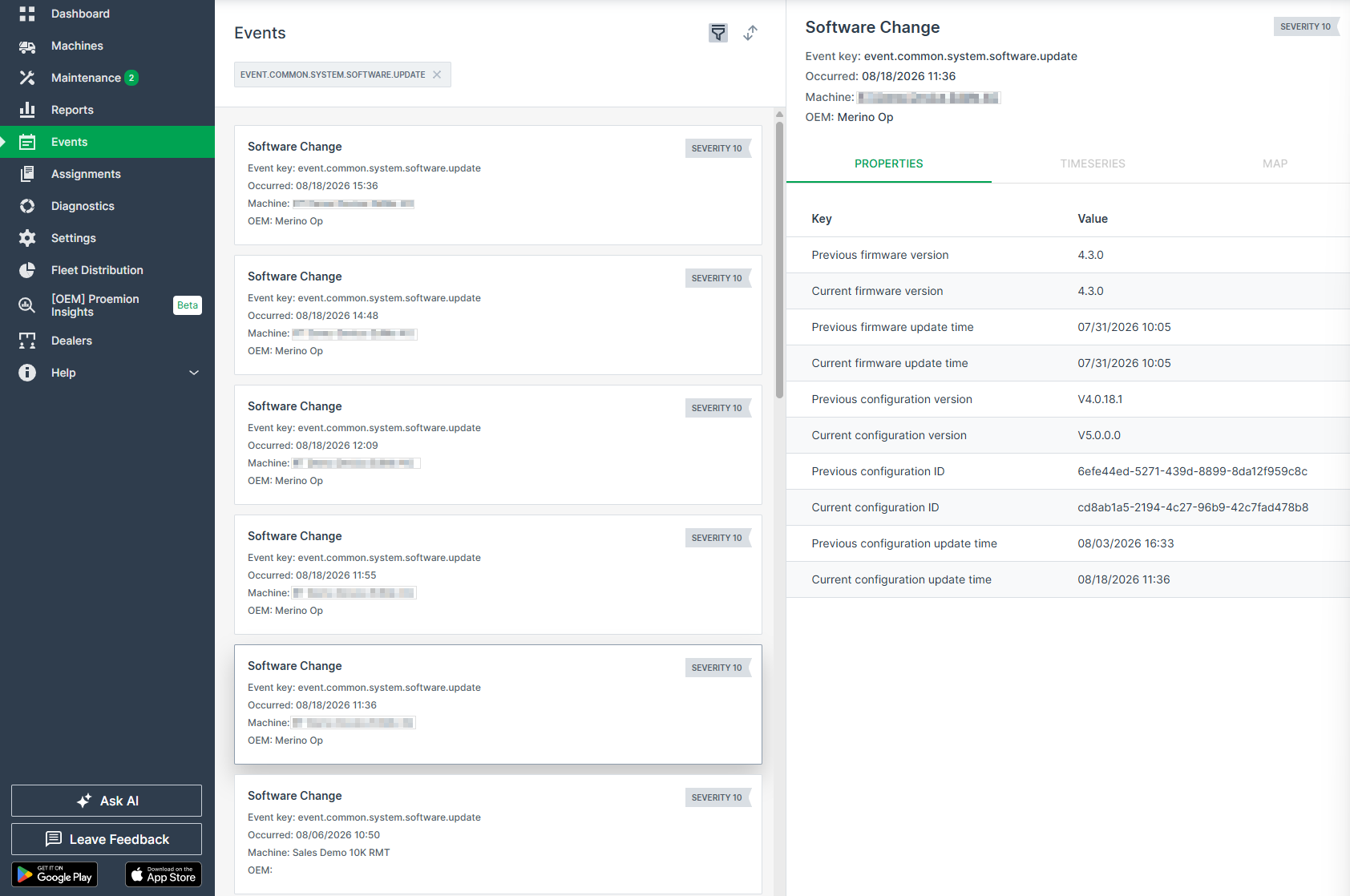Click the Ask AI button
1350x896 pixels.
pyautogui.click(x=107, y=801)
